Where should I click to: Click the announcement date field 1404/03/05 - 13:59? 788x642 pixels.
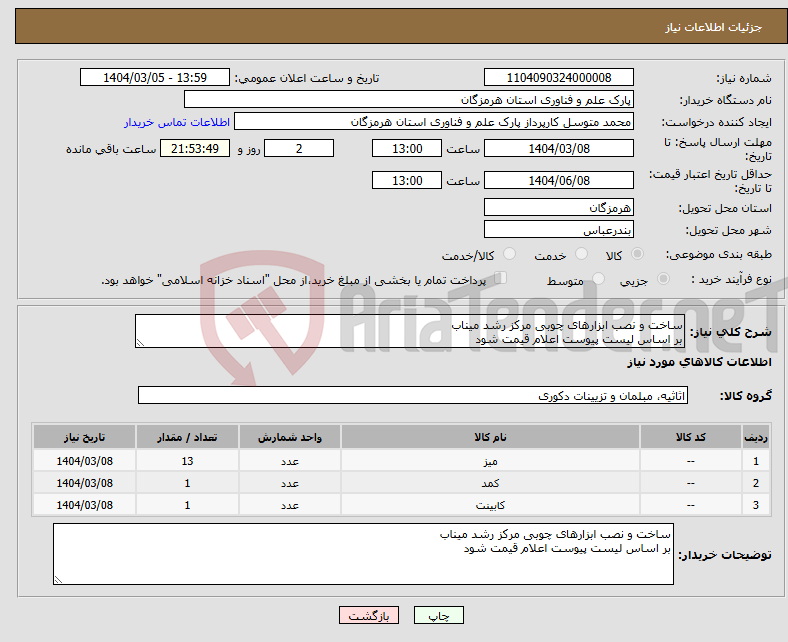click(155, 77)
